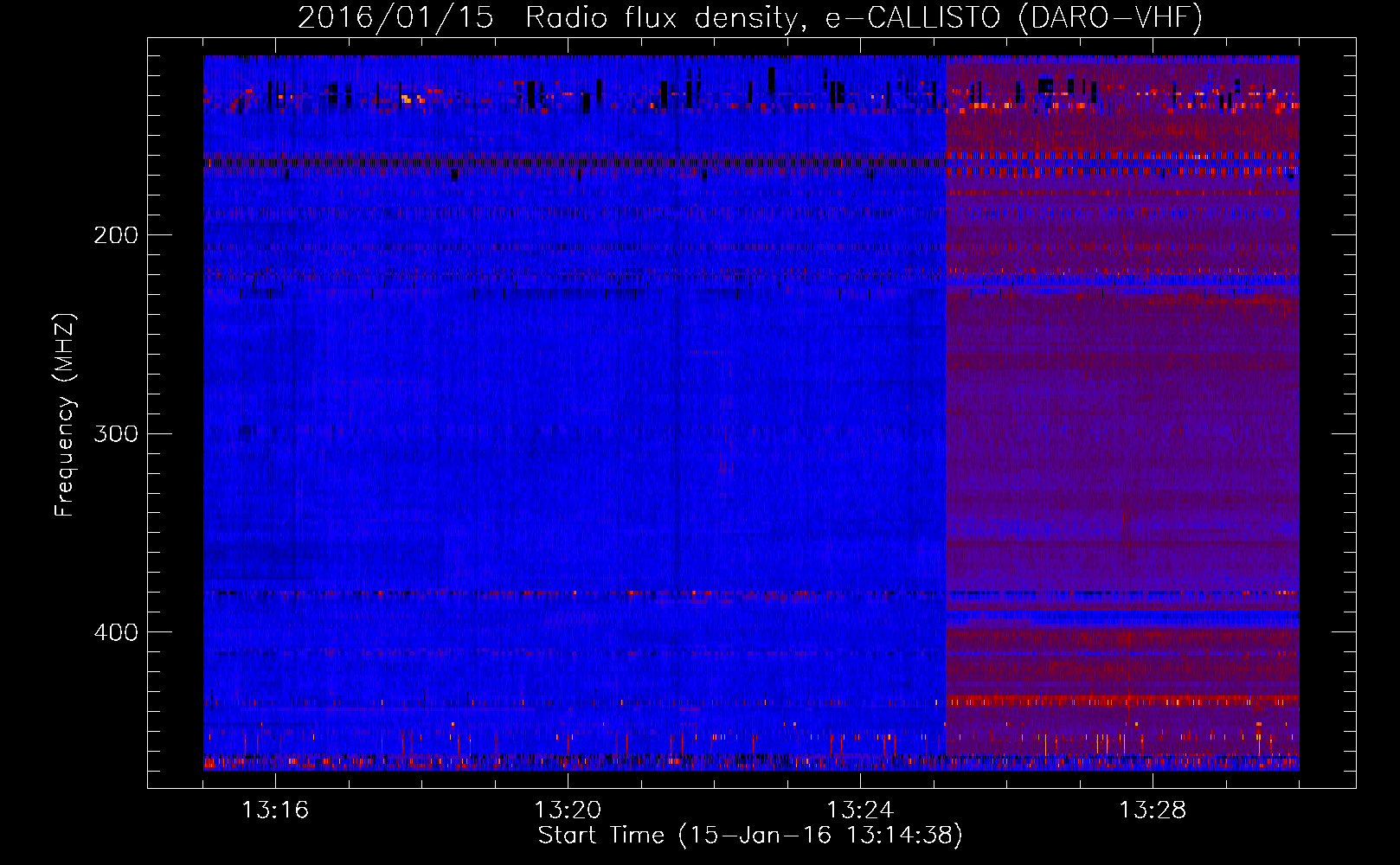The width and height of the screenshot is (1400, 865).
Task: Click the "300" frequency tick label
Action: tap(116, 433)
